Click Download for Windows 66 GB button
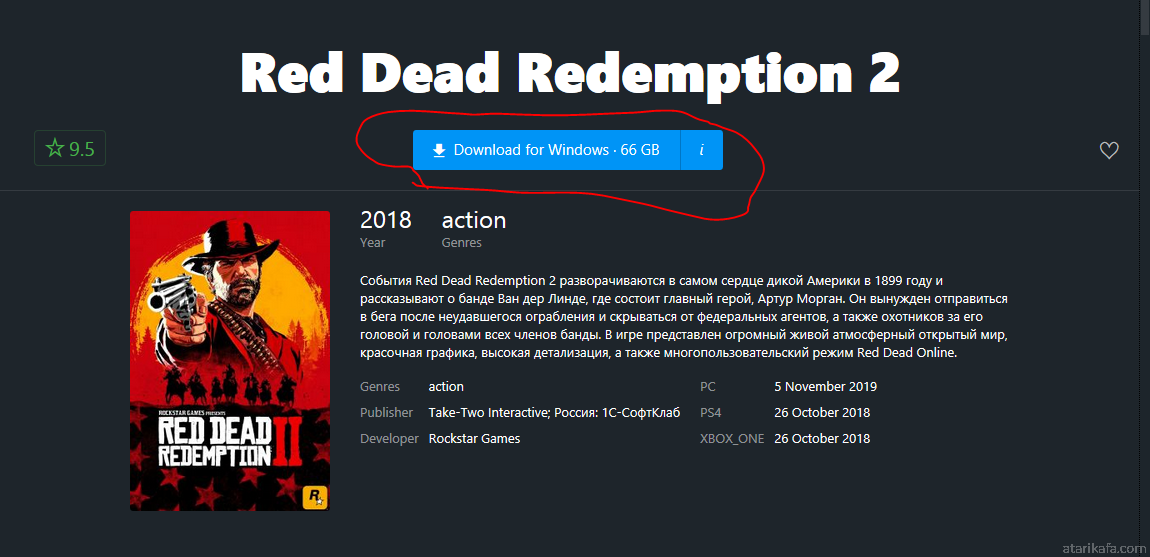Screen dimensions: 1150x557 click(x=546, y=150)
